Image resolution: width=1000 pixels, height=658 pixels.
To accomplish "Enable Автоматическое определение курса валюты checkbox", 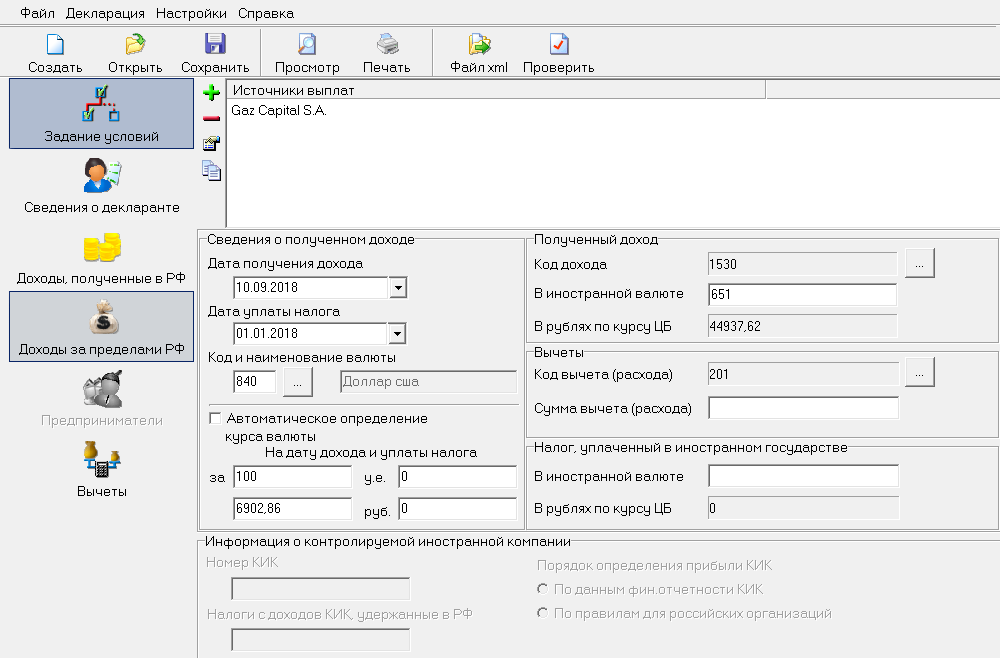I will click(216, 418).
